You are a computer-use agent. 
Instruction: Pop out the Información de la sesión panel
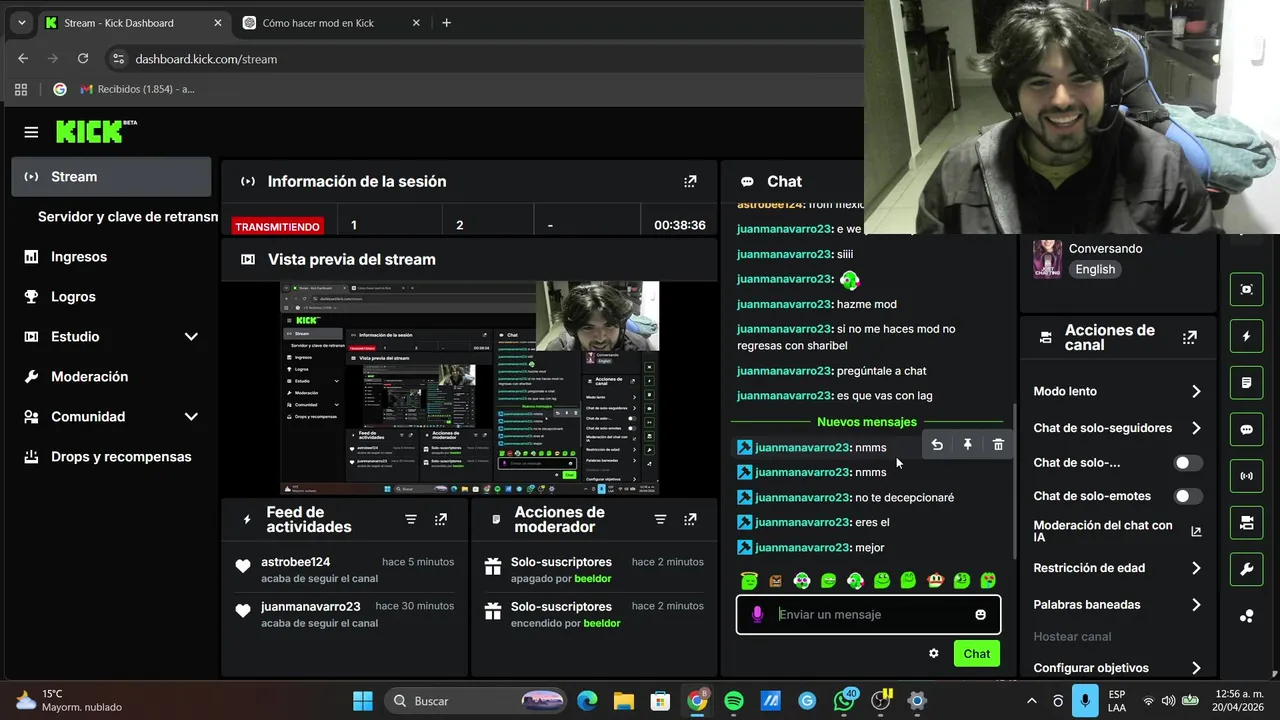tap(690, 181)
